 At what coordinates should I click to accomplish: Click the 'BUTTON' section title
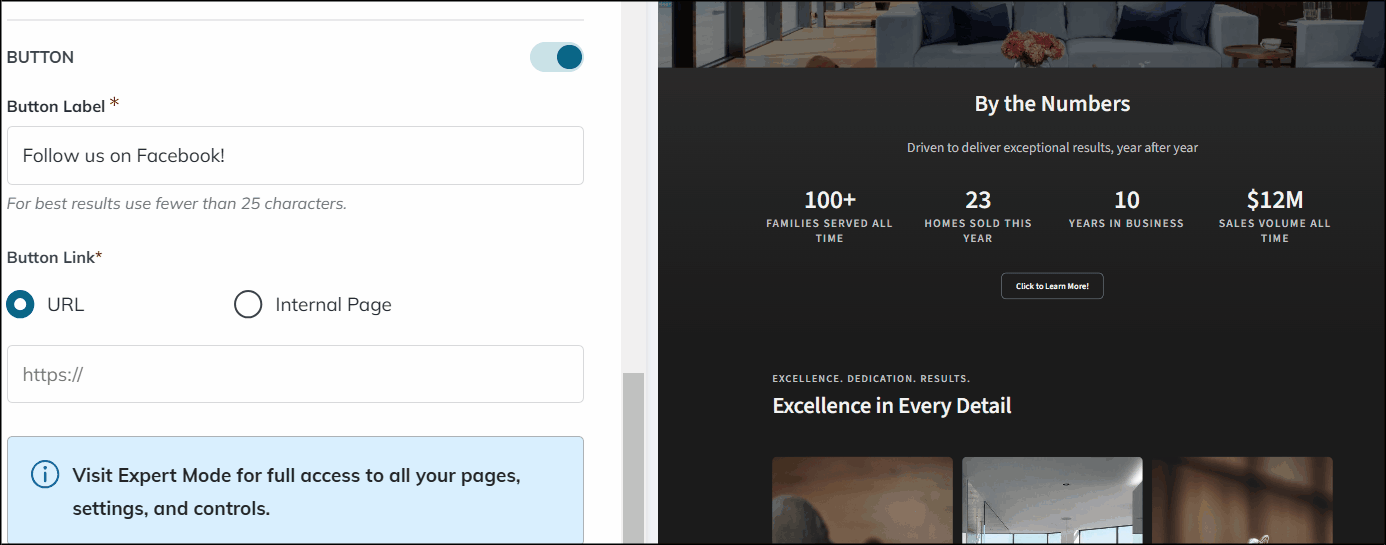(40, 57)
